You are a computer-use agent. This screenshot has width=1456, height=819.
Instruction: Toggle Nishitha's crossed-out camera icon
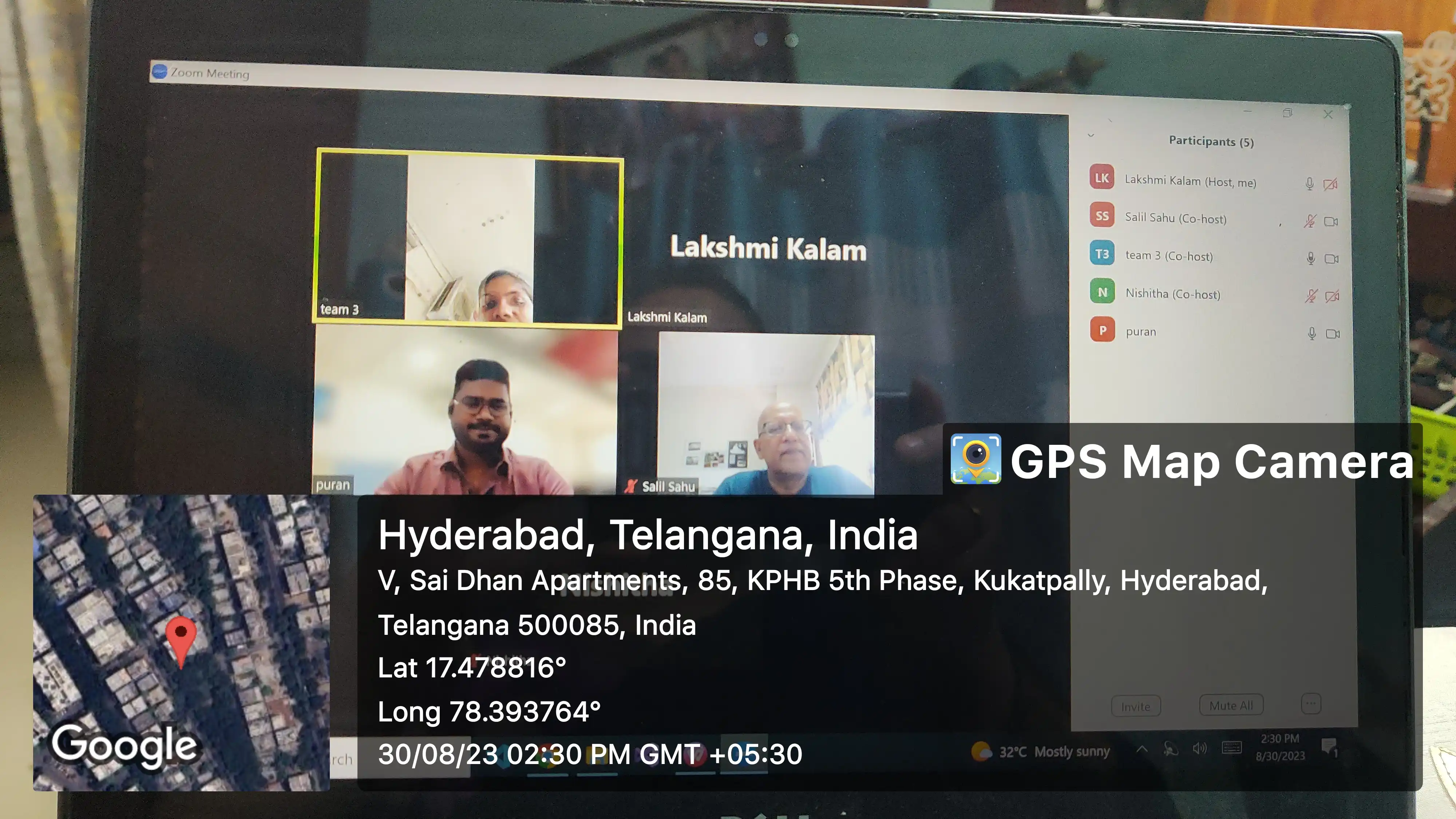coord(1332,296)
